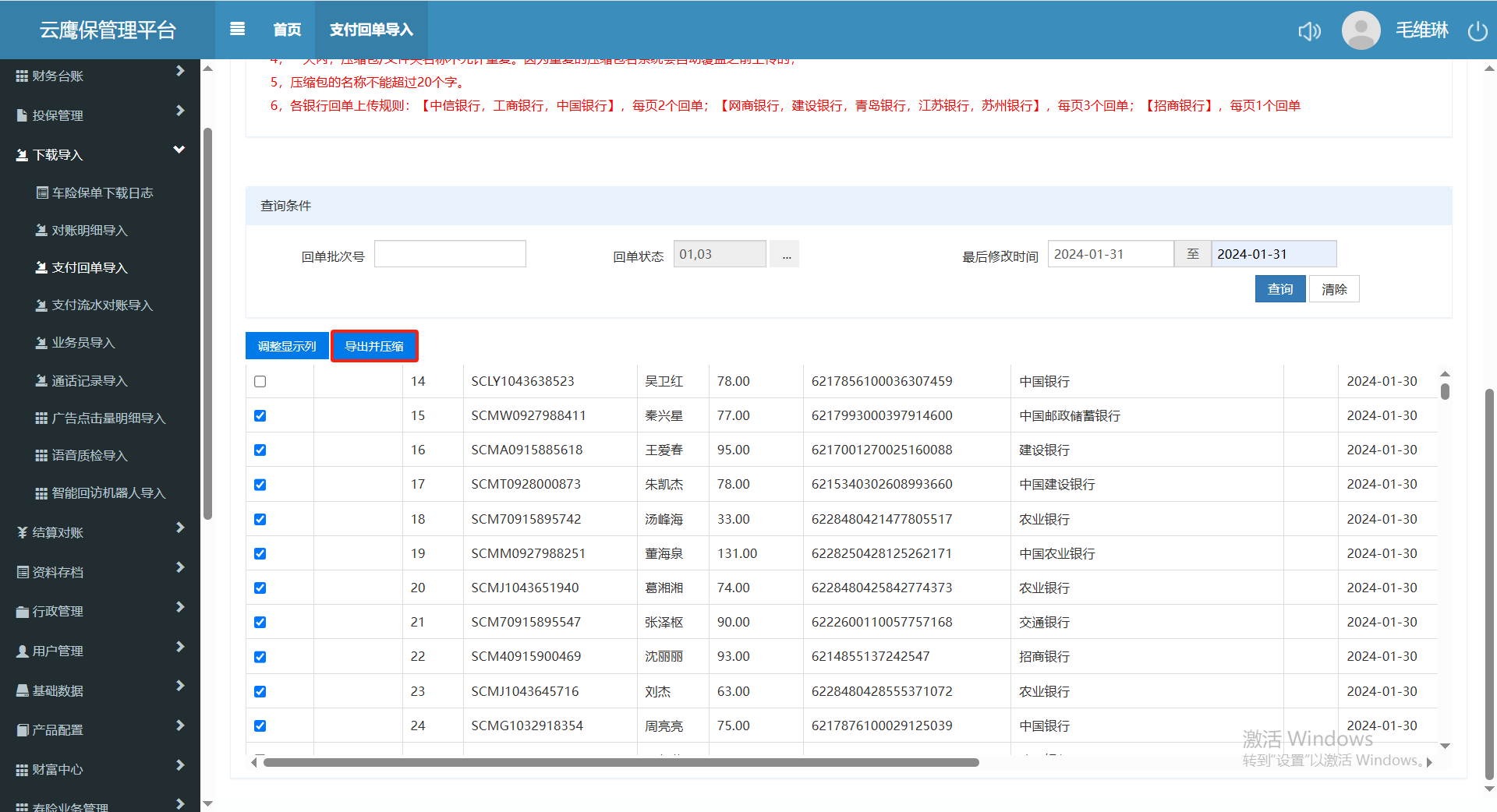Open 对账明细导入 in the sidebar

[89, 231]
